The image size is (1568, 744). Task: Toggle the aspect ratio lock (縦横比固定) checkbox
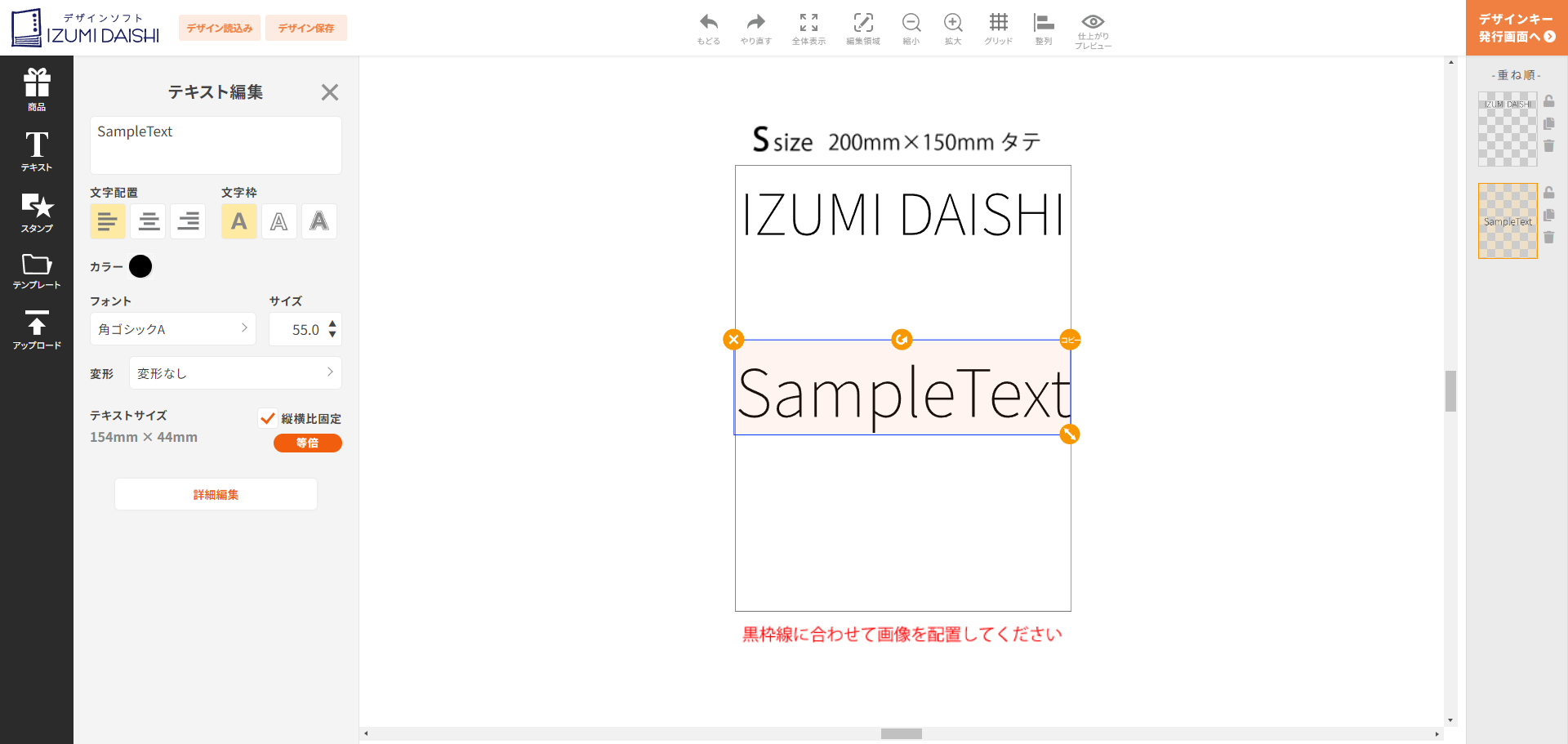pyautogui.click(x=267, y=418)
